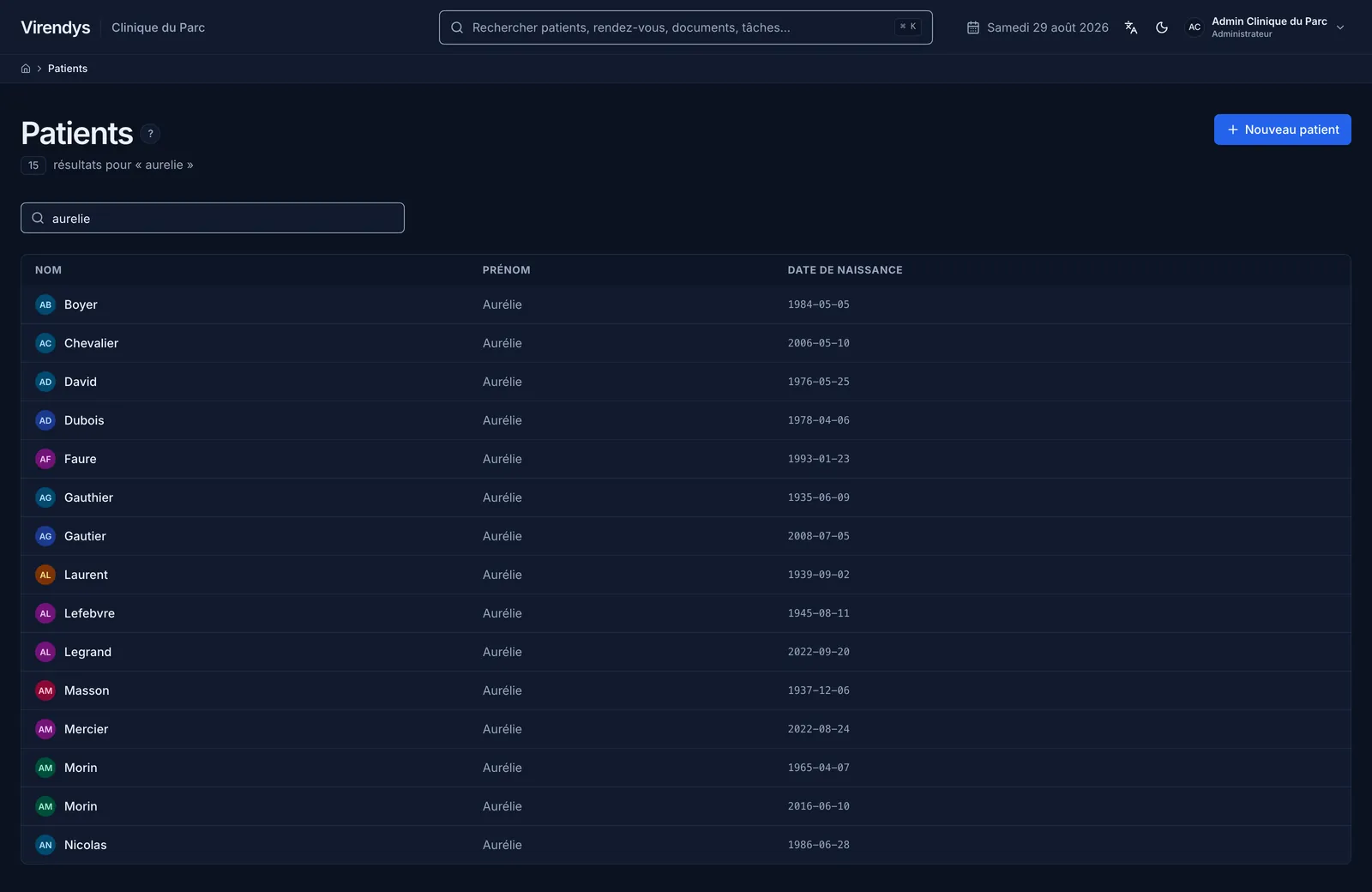
Task: Click the AD avatar for Dubois
Action: pyautogui.click(x=45, y=420)
